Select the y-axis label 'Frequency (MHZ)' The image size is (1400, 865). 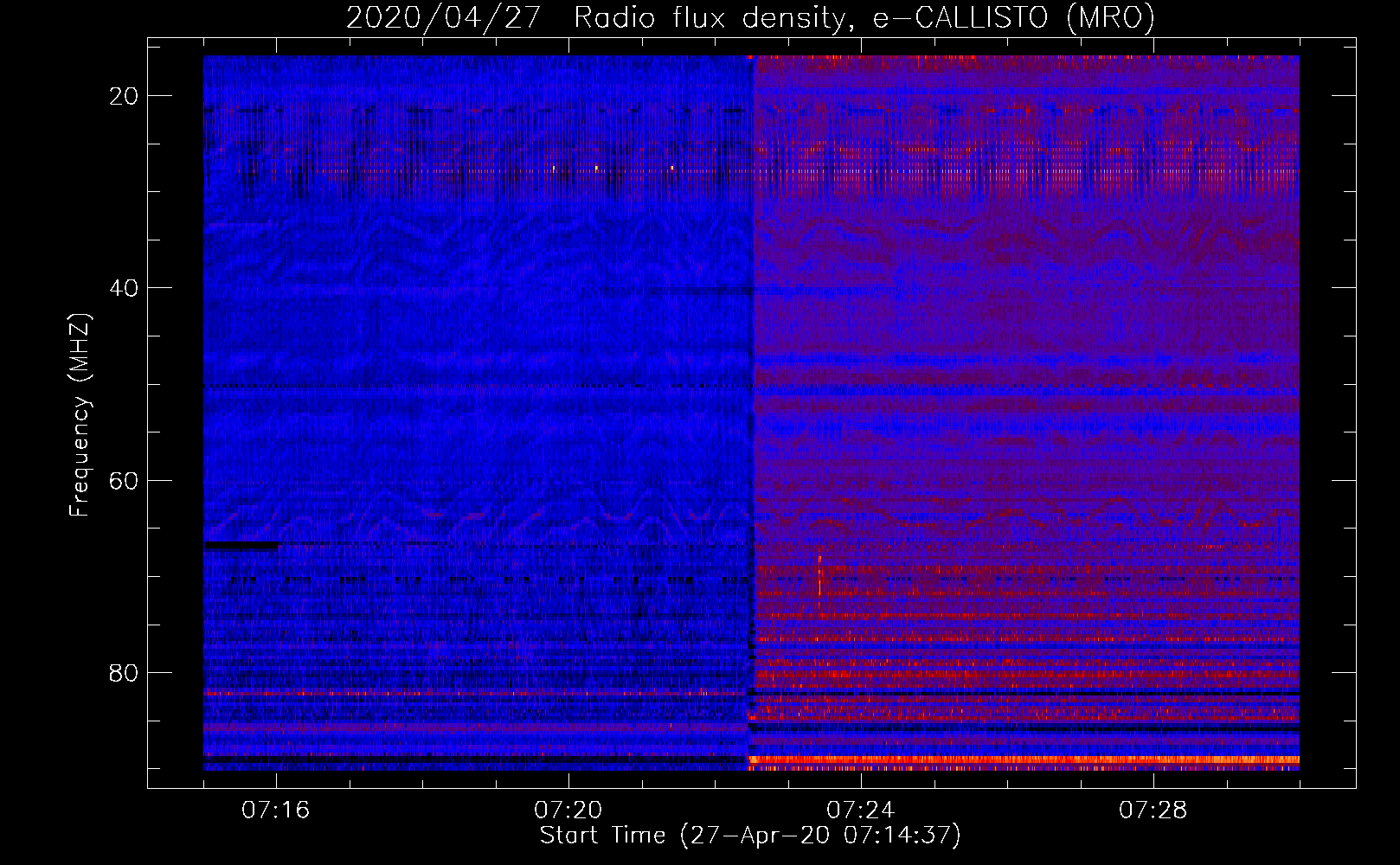pyautogui.click(x=80, y=415)
